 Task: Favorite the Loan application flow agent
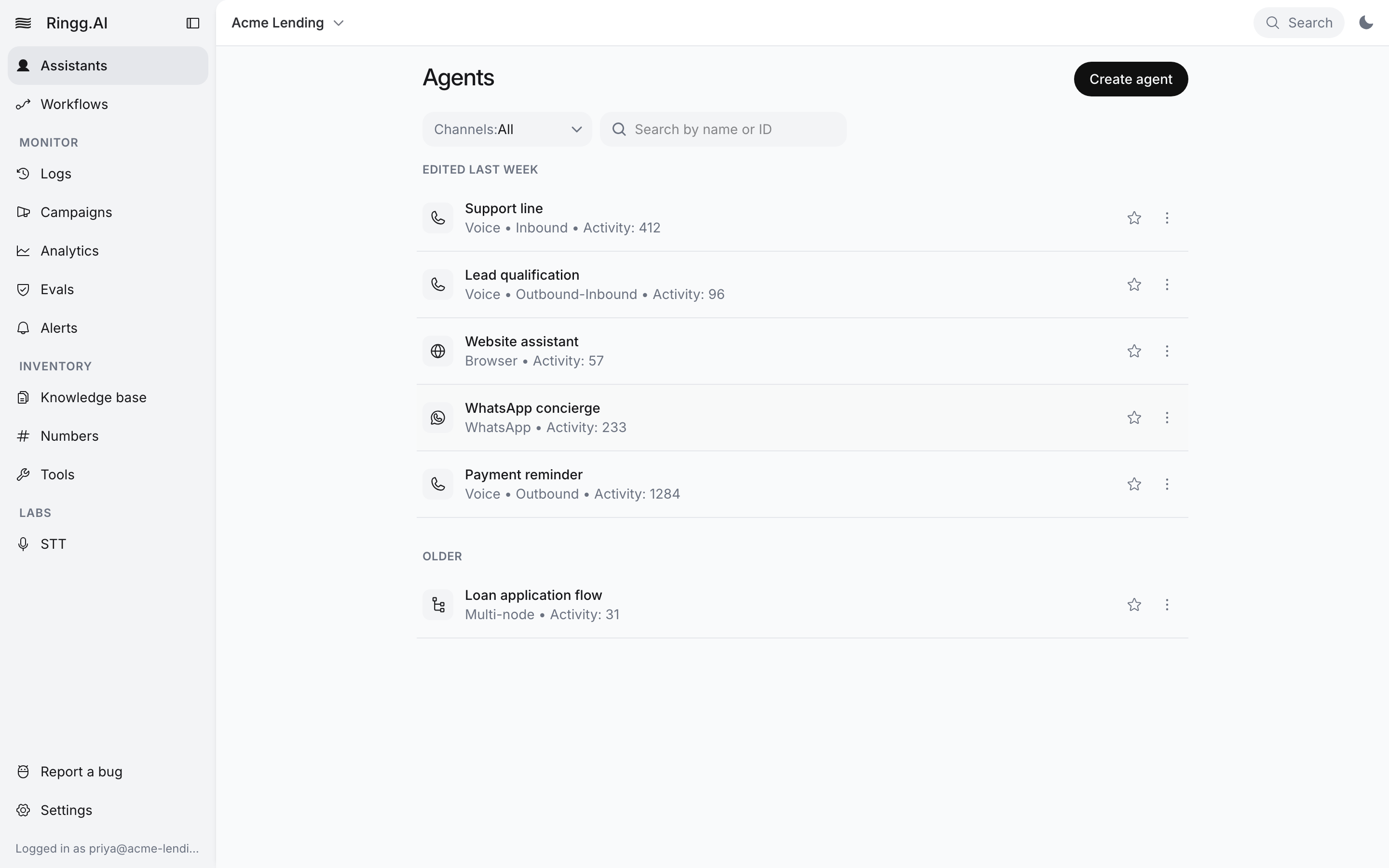click(x=1133, y=605)
